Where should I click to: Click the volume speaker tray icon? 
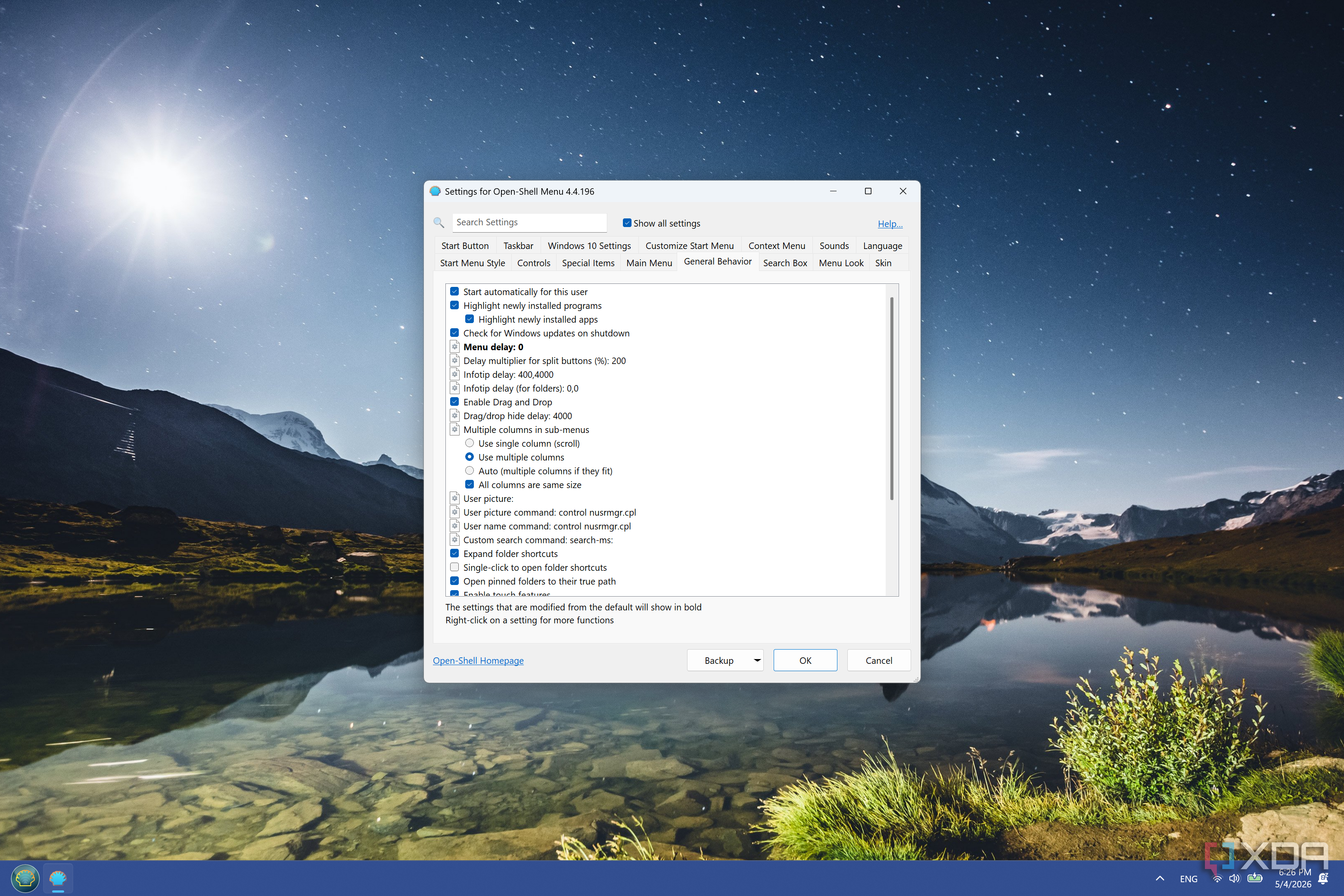[x=1234, y=879]
